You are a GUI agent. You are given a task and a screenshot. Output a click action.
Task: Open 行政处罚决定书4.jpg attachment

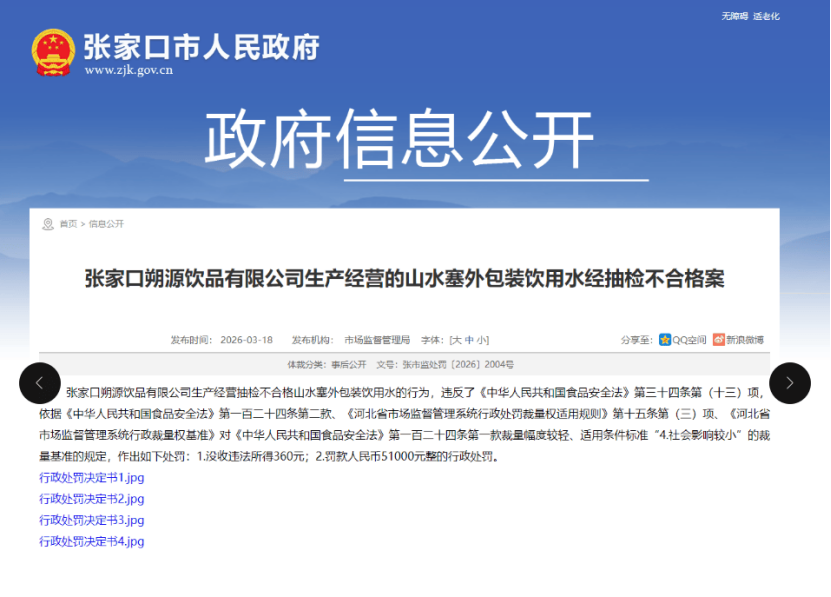(x=92, y=541)
